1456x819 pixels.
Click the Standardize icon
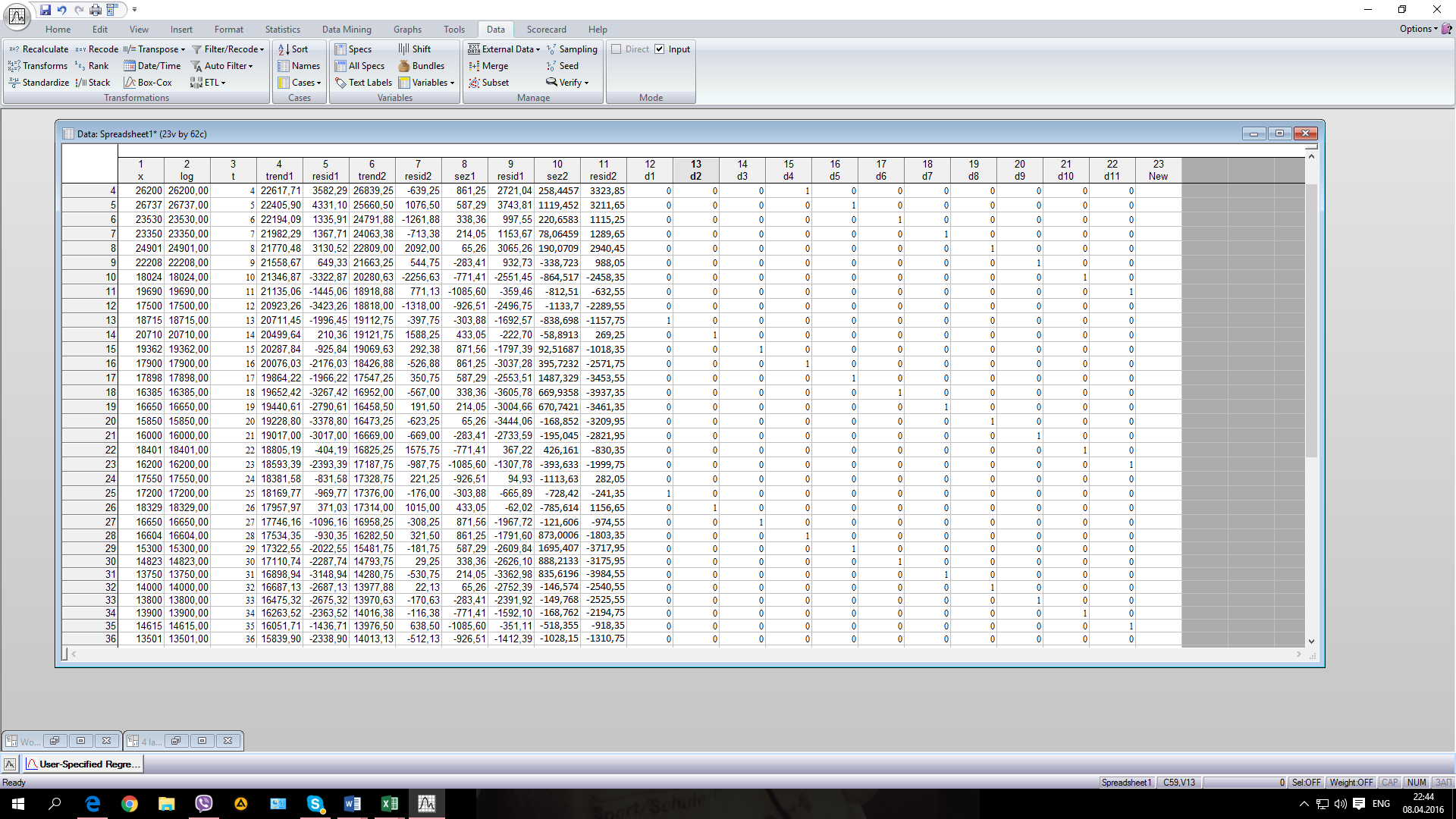14,83
